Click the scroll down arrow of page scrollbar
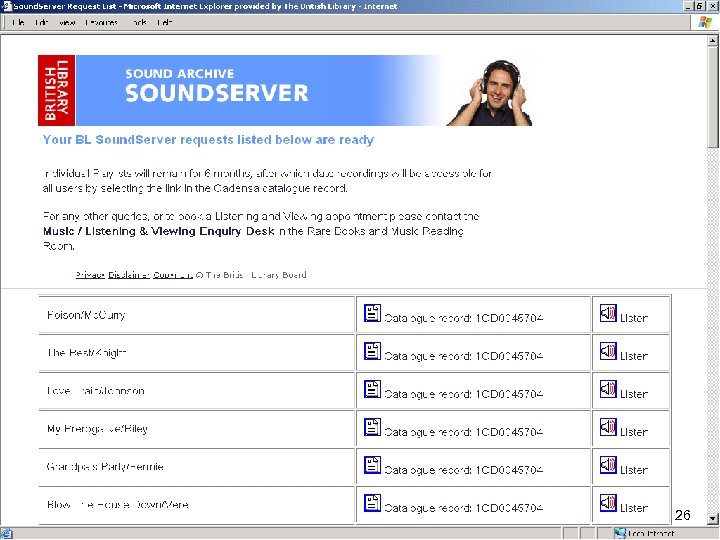Image resolution: width=720 pixels, height=540 pixels. [713, 519]
